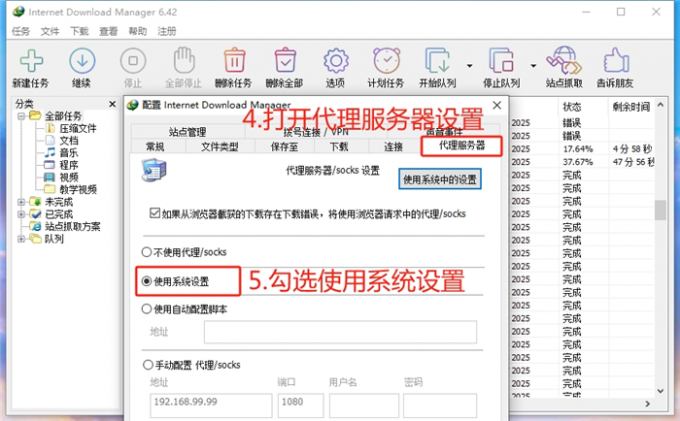Open the 下载 menu
Screen dimensions: 680x421
[x=79, y=31]
